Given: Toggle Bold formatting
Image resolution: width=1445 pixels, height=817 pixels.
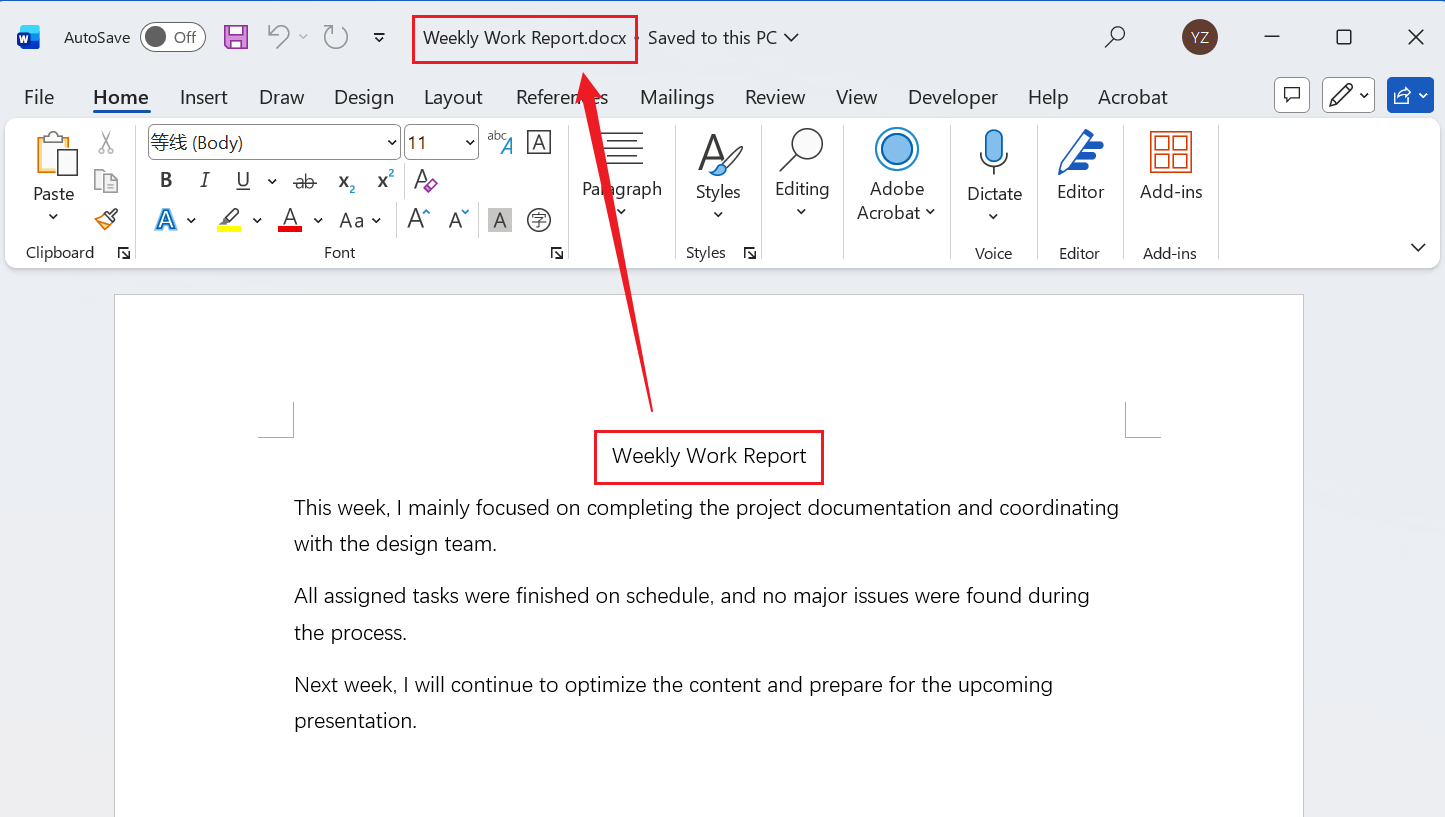Looking at the screenshot, I should click(x=166, y=180).
